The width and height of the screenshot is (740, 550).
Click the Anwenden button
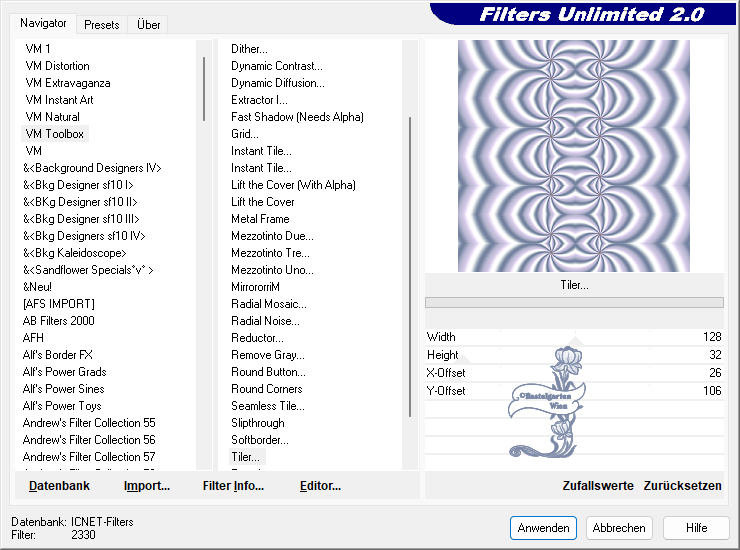pos(543,527)
